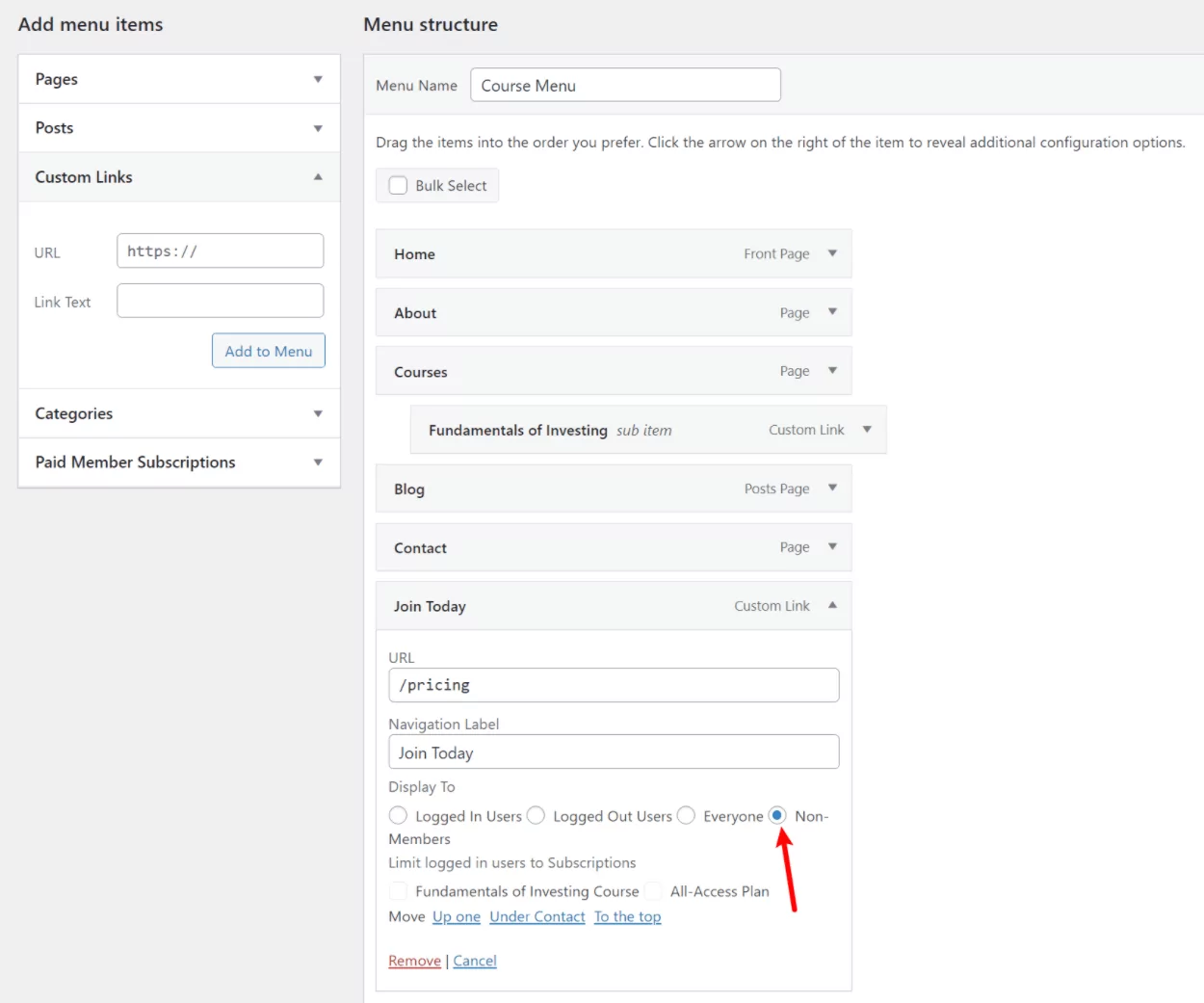The width and height of the screenshot is (1204, 1003).
Task: Click the Custom Links panel heading
Action: pos(84,177)
